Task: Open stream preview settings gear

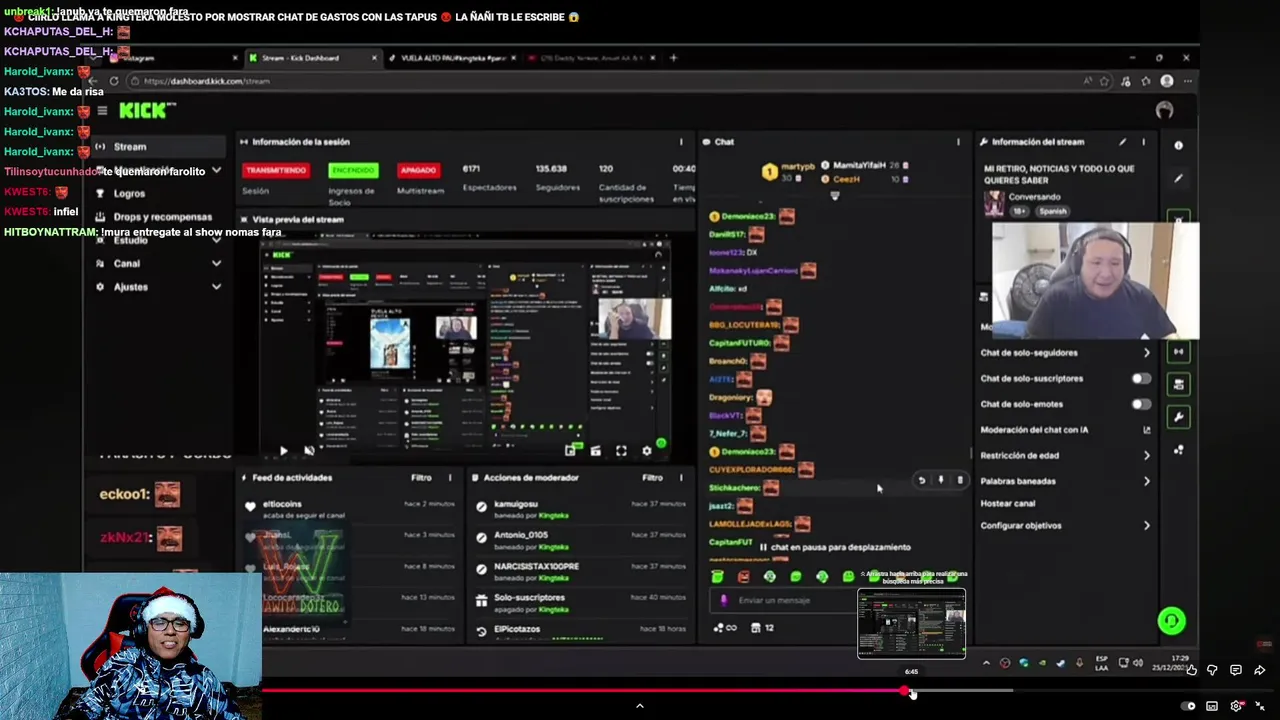Action: 646,451
